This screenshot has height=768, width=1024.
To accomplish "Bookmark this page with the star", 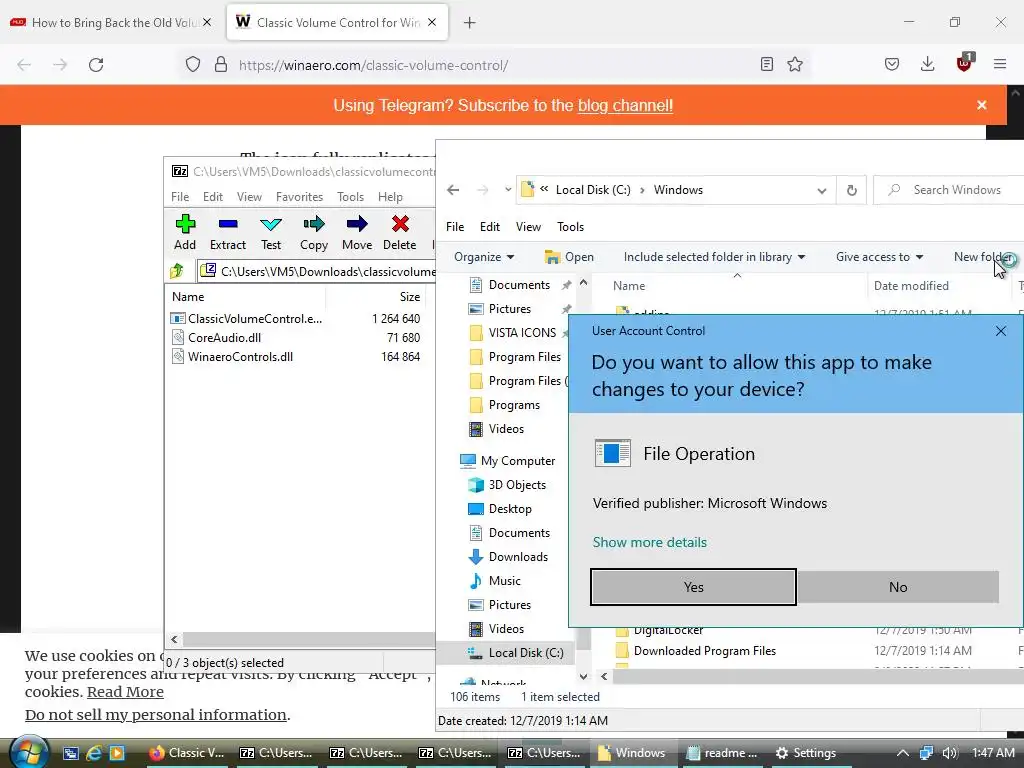I will [x=795, y=64].
